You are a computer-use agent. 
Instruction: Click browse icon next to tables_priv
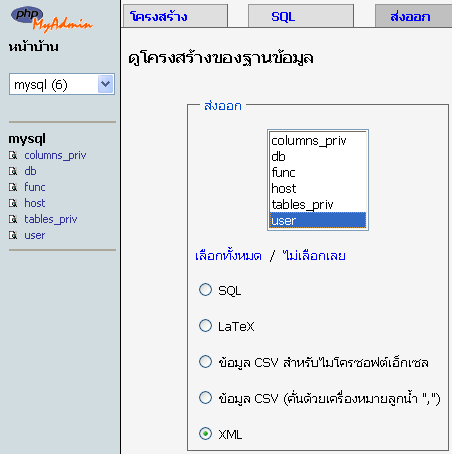(x=13, y=219)
